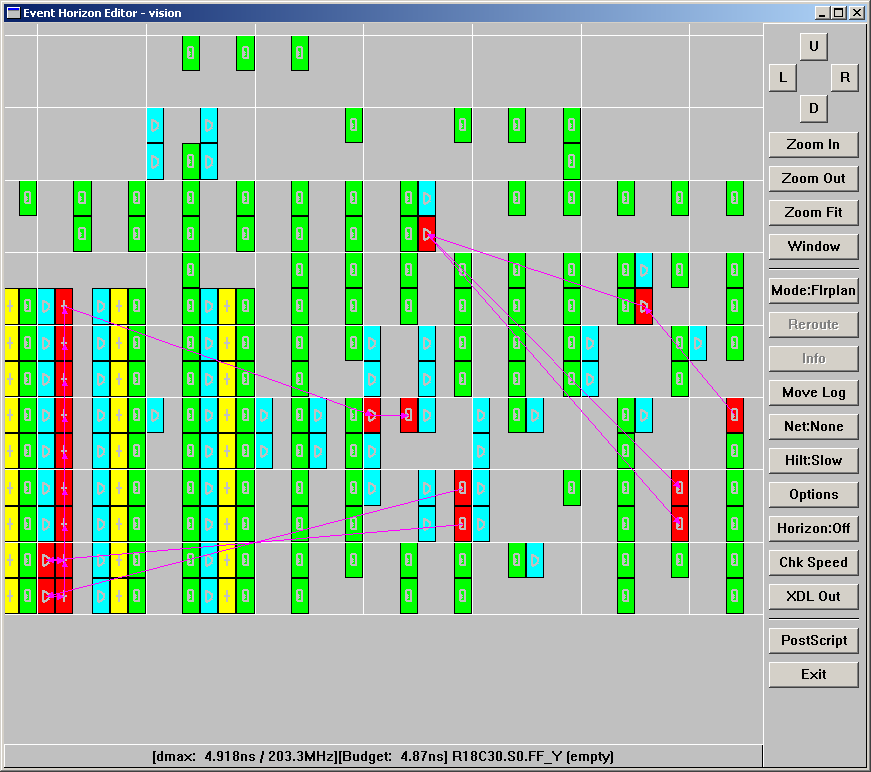Run the Chk Speed timing check
The width and height of the screenshot is (871, 772).
(x=813, y=562)
